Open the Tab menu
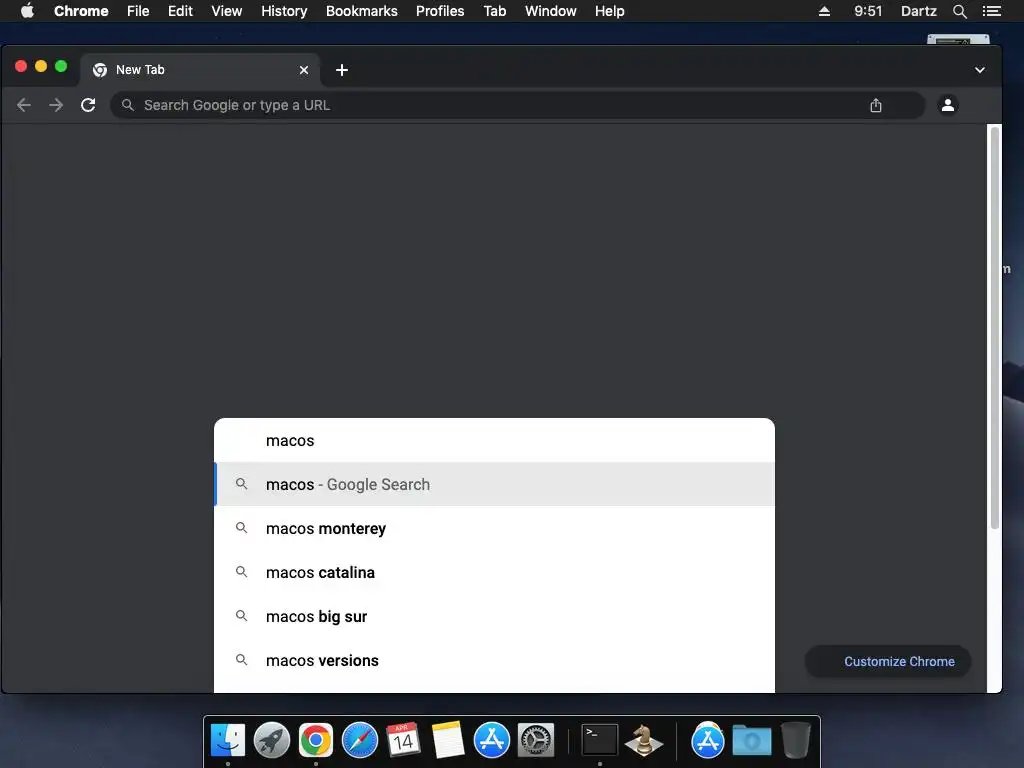The height and width of the screenshot is (768, 1024). point(494,11)
